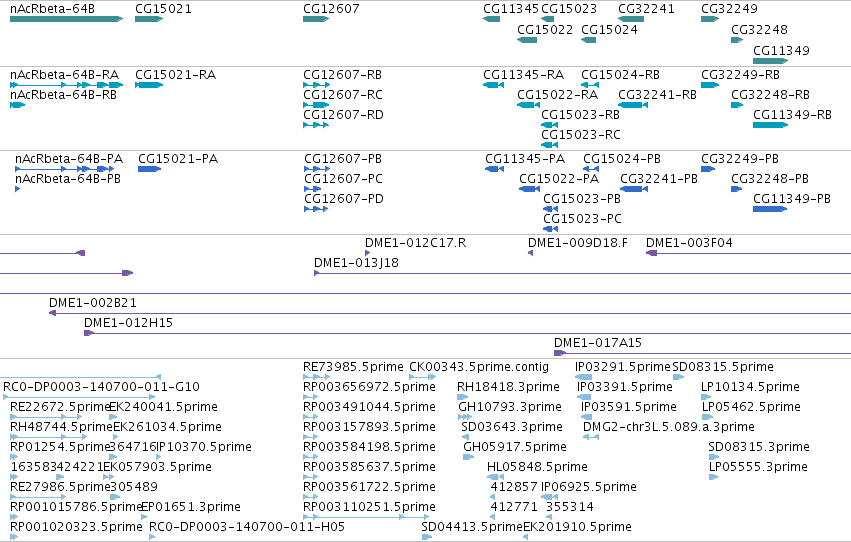
Task: Select transcript CG15022-RA
Action: (x=529, y=105)
